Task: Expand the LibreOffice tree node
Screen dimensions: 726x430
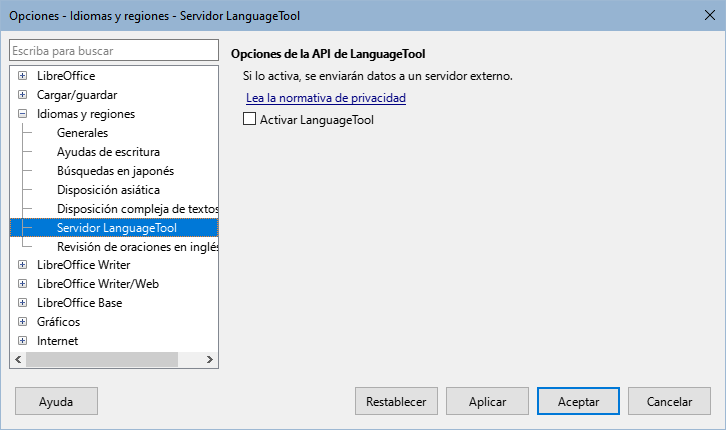Action: point(22,75)
